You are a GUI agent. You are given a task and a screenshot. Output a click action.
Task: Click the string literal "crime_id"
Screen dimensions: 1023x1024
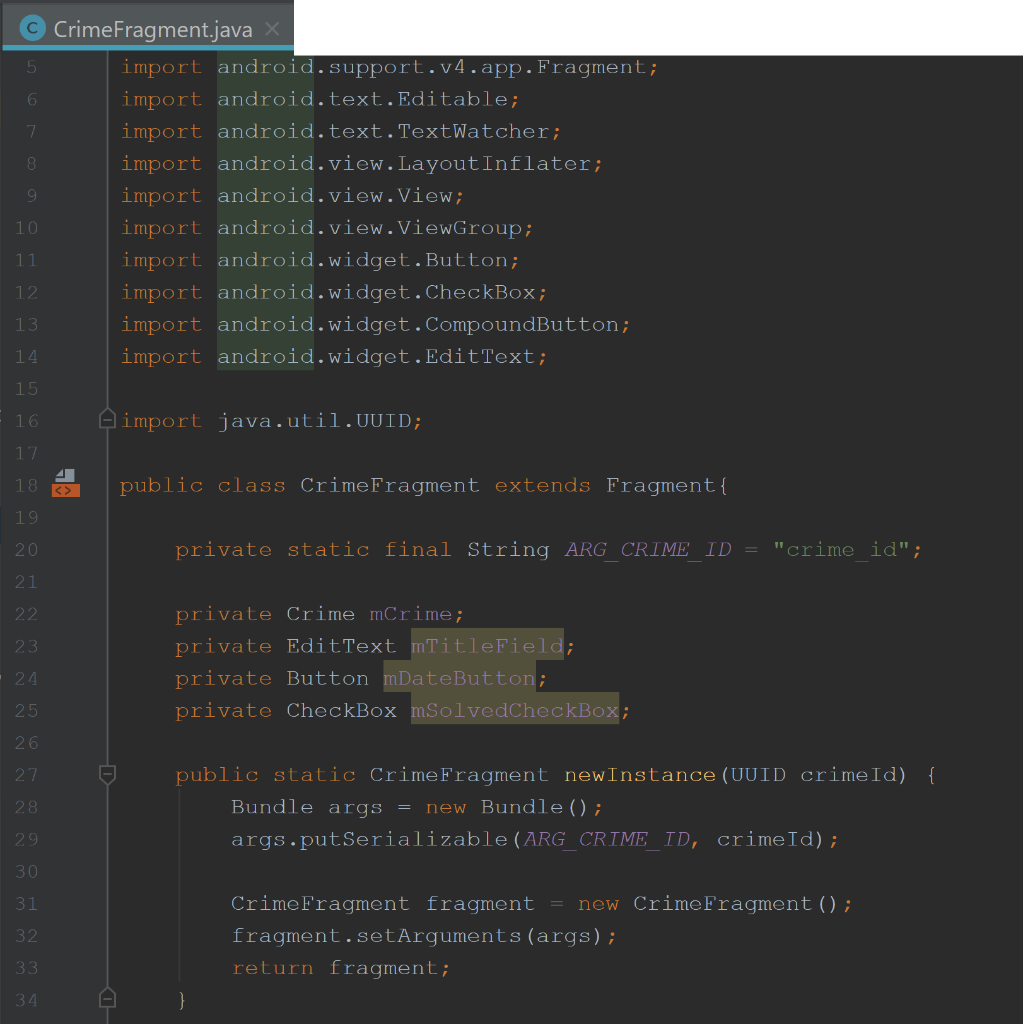842,550
